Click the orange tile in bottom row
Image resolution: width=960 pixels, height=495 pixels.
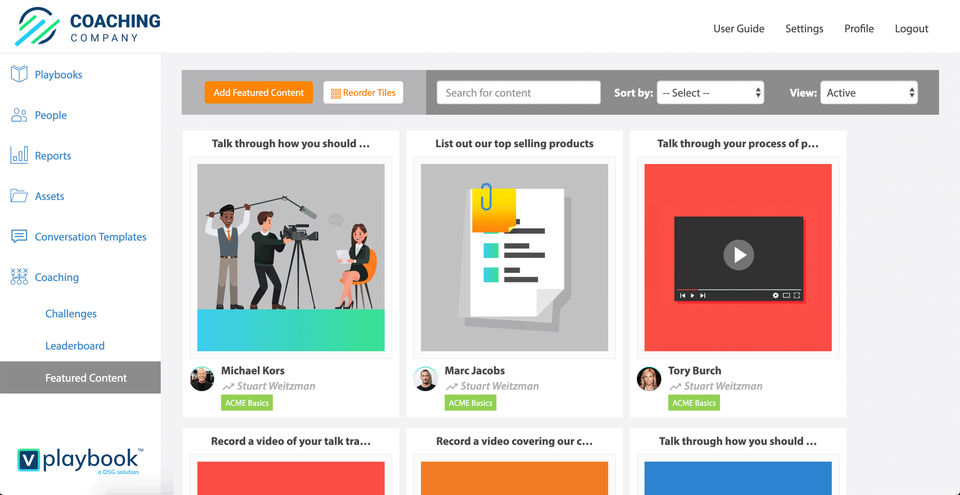click(514, 478)
